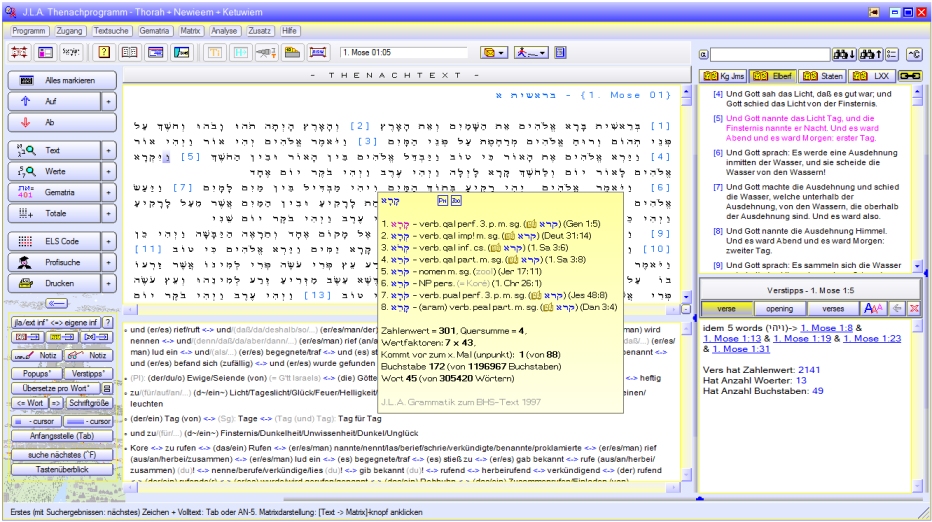The height and width of the screenshot is (522, 932).
Task: Expand the plus next to Totale
Action: (x=108, y=213)
